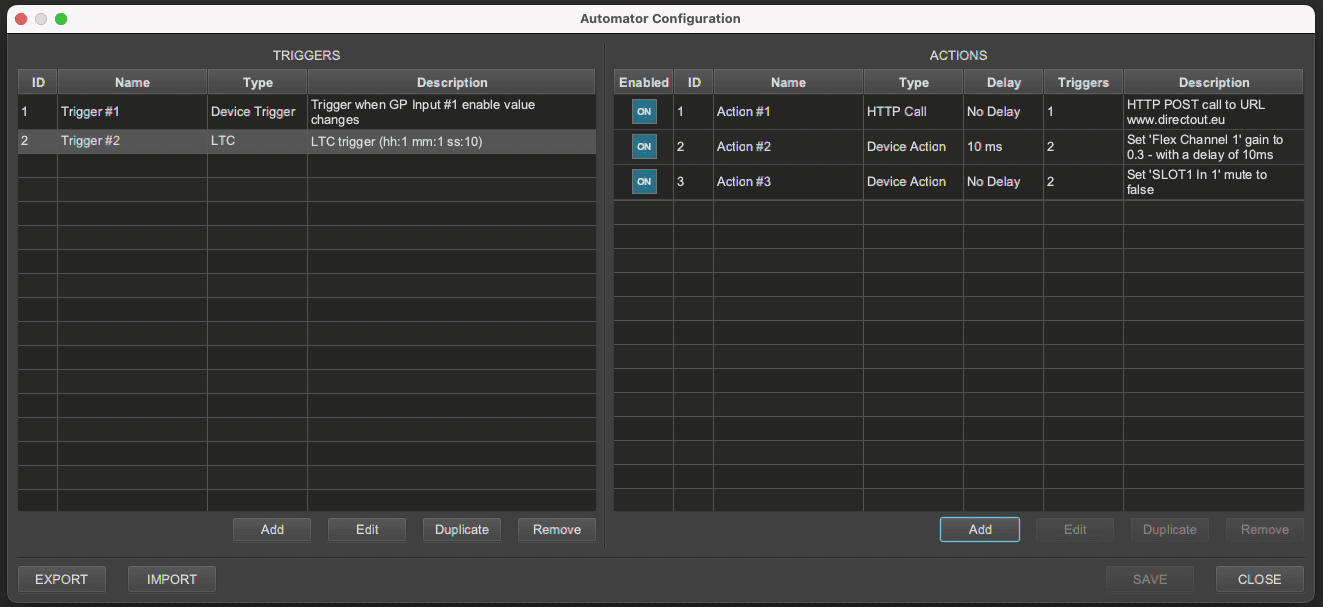This screenshot has width=1323, height=607.
Task: Sort triggers by the Name column header
Action: pyautogui.click(x=132, y=83)
